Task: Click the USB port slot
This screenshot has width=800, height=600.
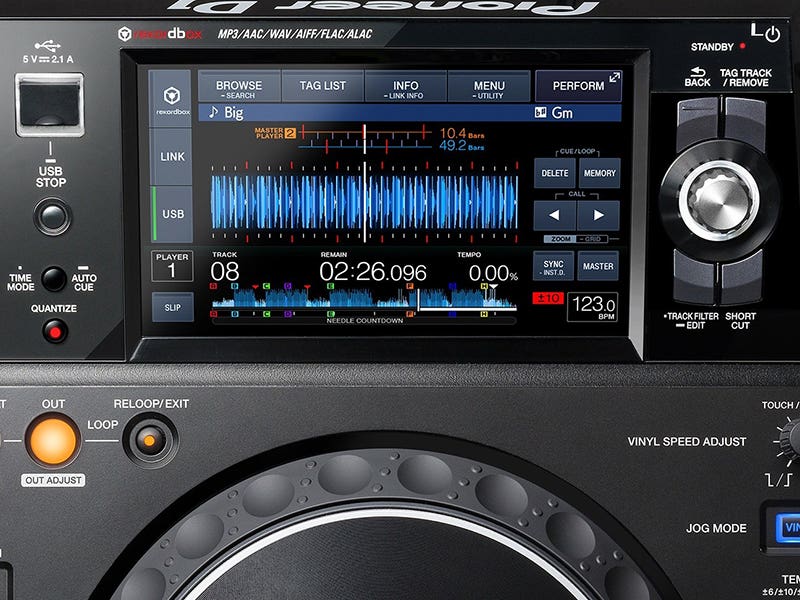Action: coord(49,105)
